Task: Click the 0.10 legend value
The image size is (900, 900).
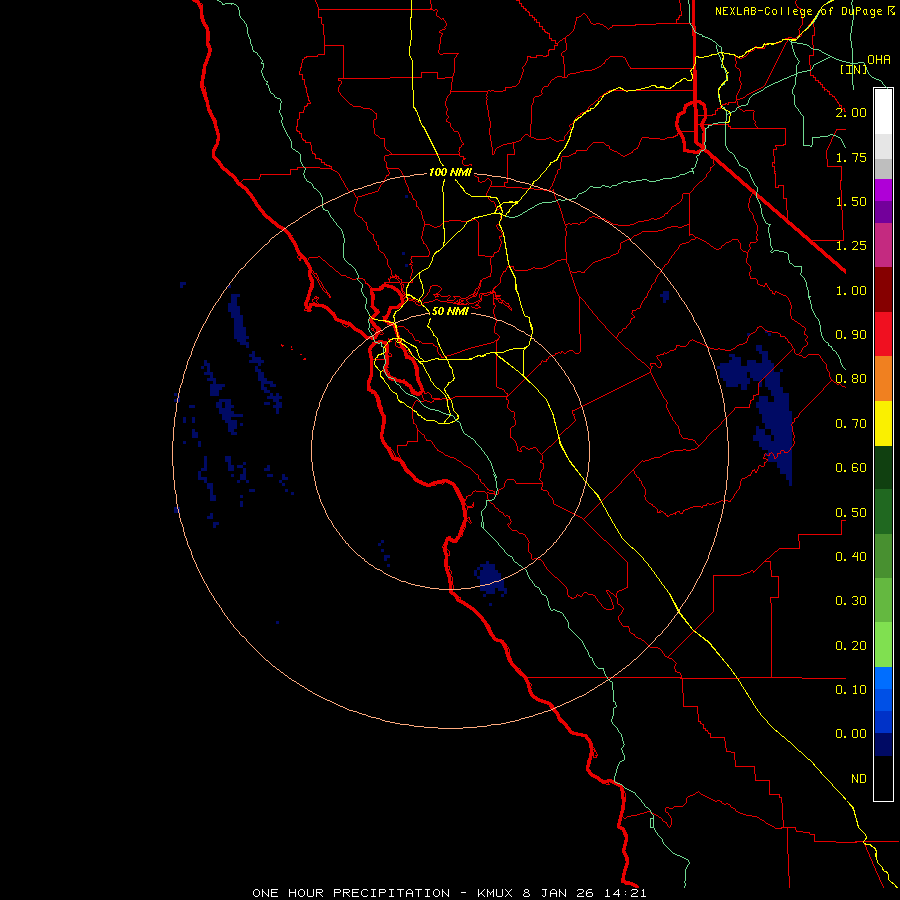Action: tap(851, 689)
